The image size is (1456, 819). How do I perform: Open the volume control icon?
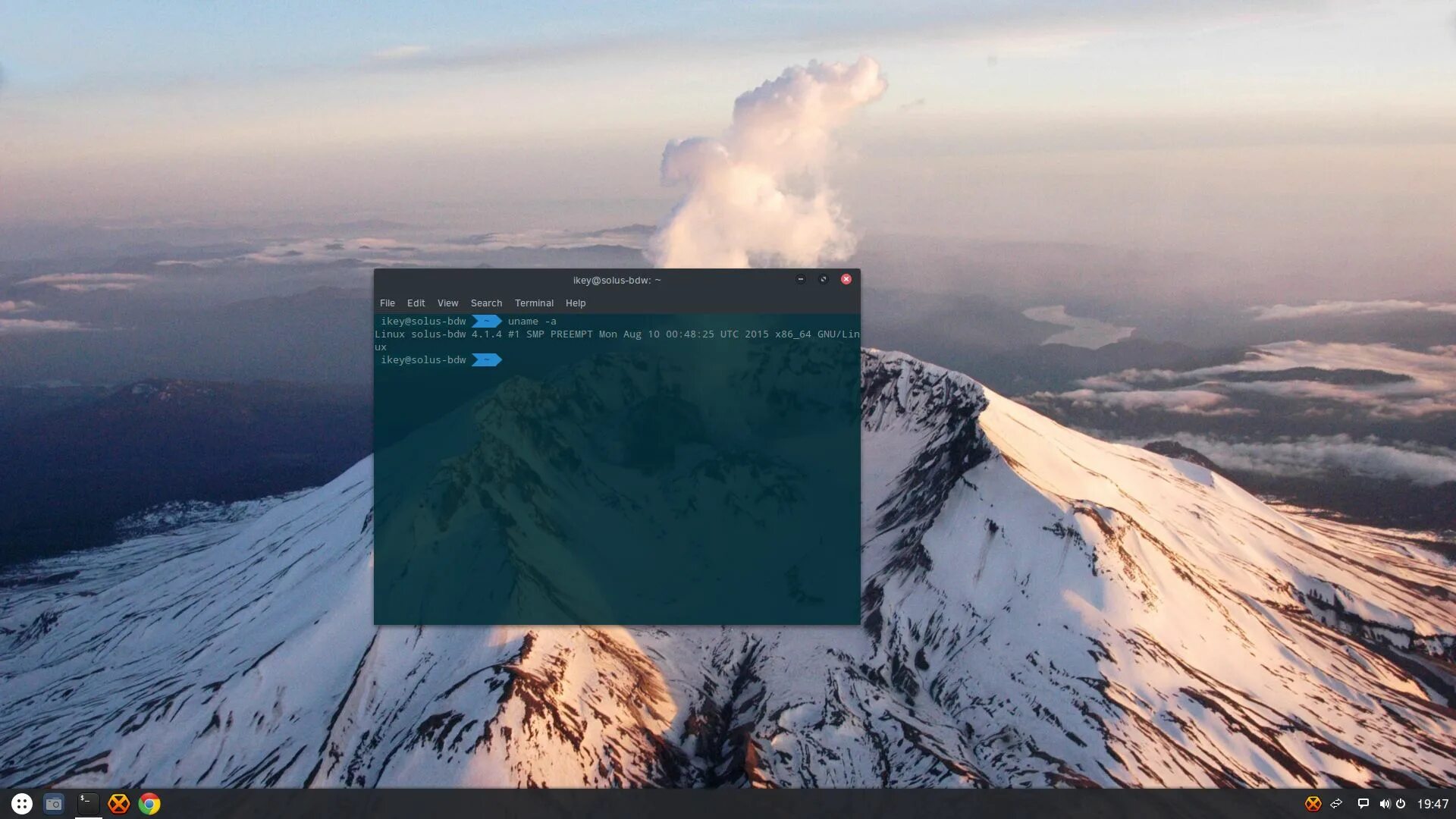(x=1384, y=804)
